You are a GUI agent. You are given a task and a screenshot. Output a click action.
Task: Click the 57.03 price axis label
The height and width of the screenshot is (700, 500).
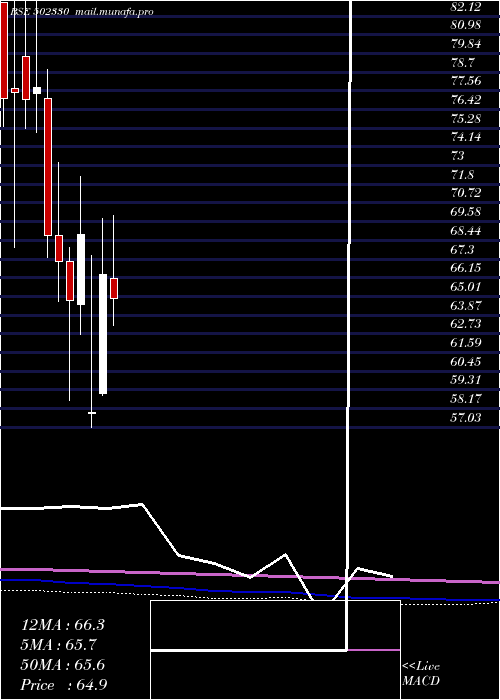(x=466, y=417)
